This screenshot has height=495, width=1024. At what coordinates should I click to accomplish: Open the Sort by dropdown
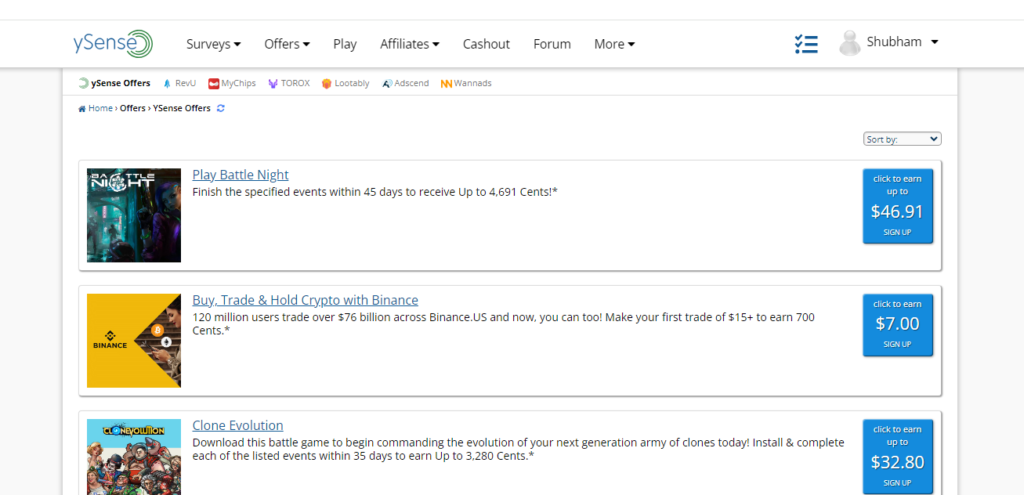[902, 139]
